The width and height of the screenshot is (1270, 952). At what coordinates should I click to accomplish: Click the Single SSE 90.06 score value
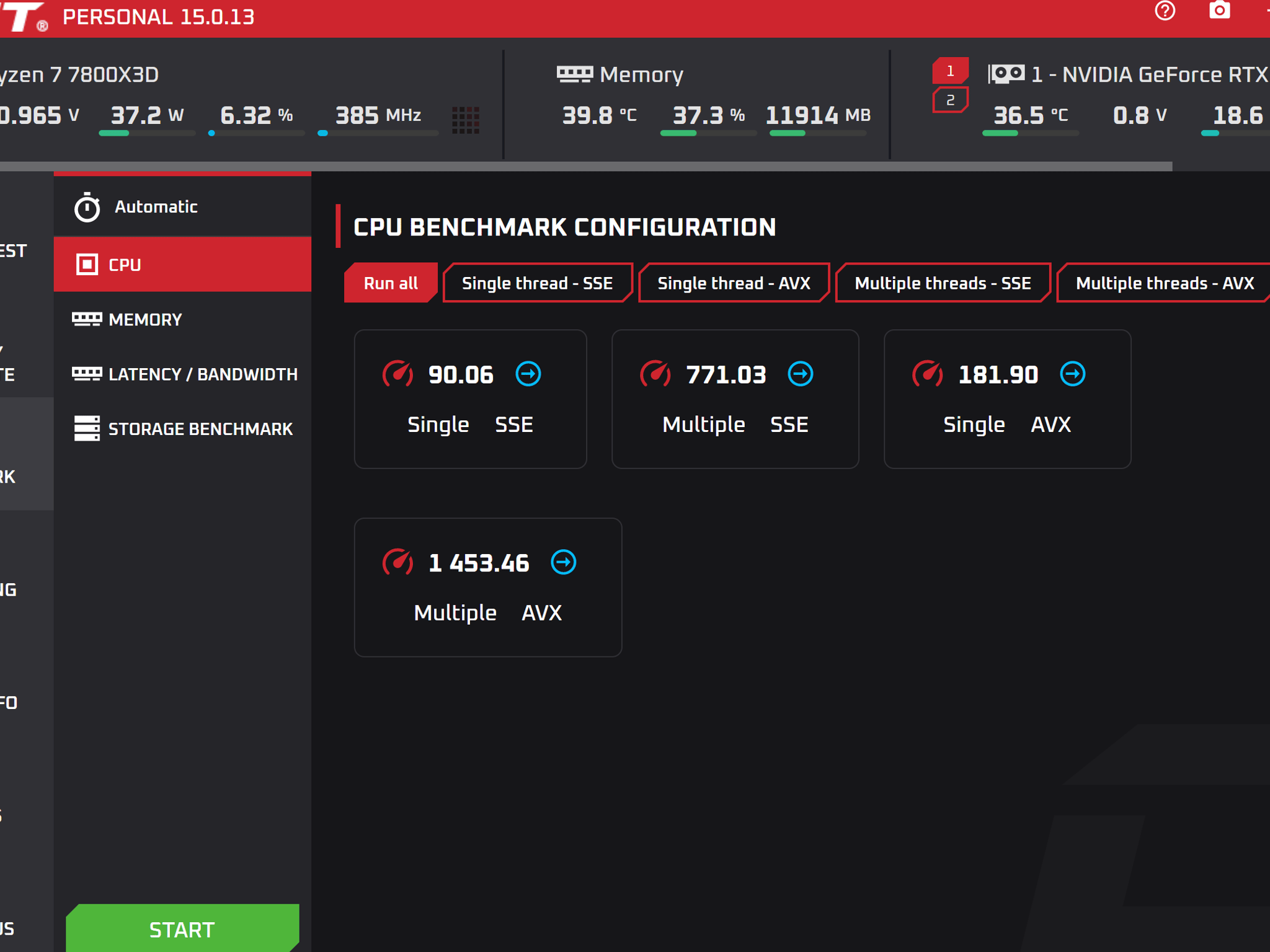click(x=461, y=374)
